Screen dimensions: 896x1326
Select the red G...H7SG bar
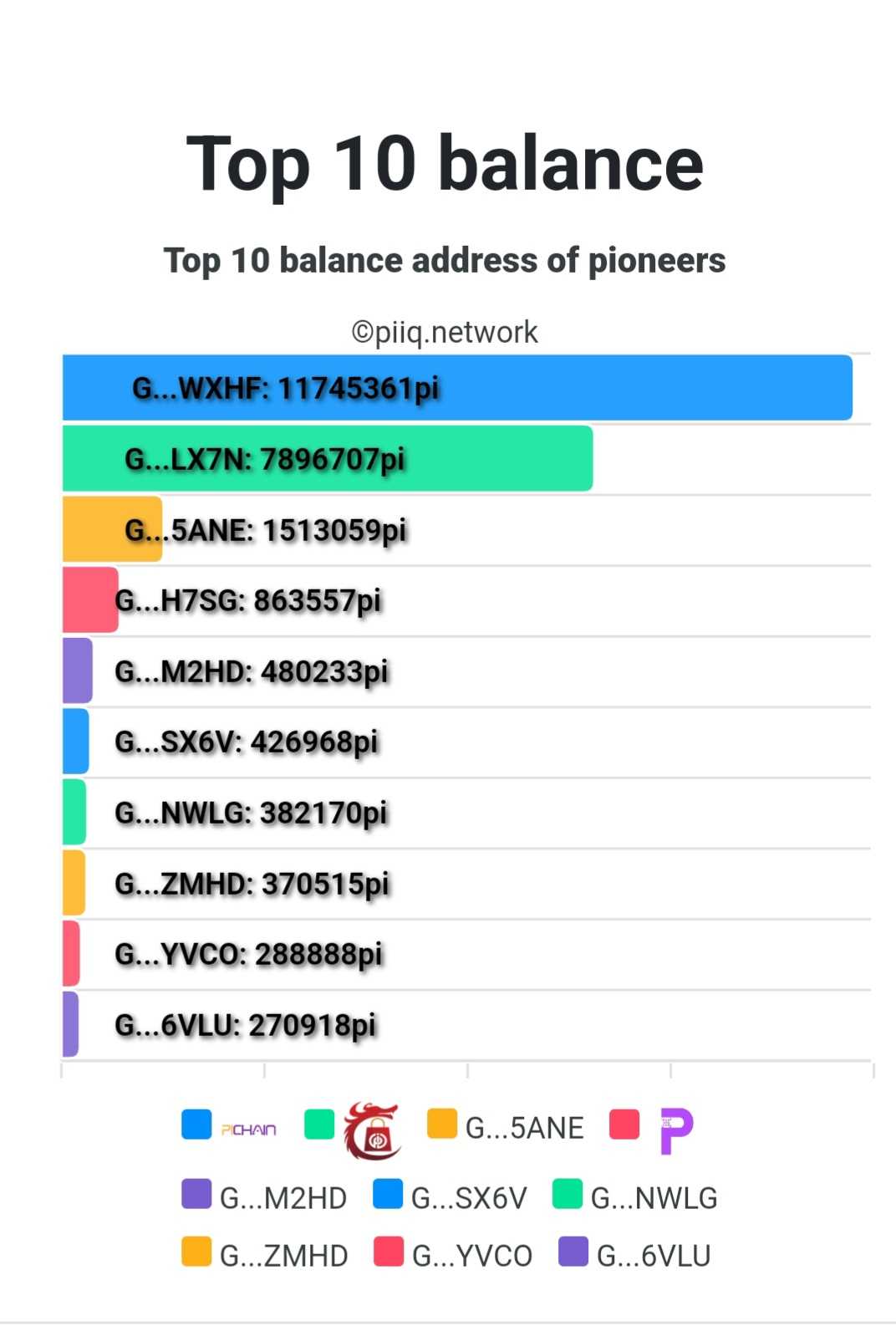pos(90,599)
